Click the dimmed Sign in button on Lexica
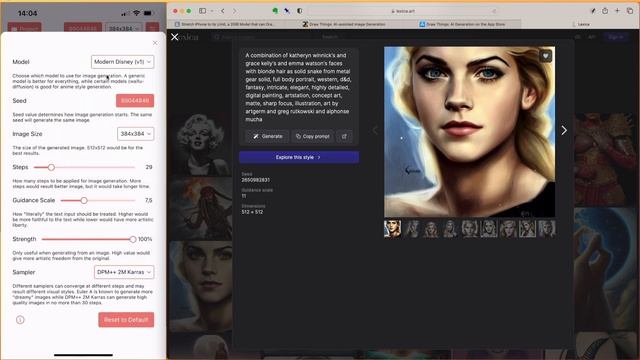Viewport: 640px width, 360px height. point(616,37)
